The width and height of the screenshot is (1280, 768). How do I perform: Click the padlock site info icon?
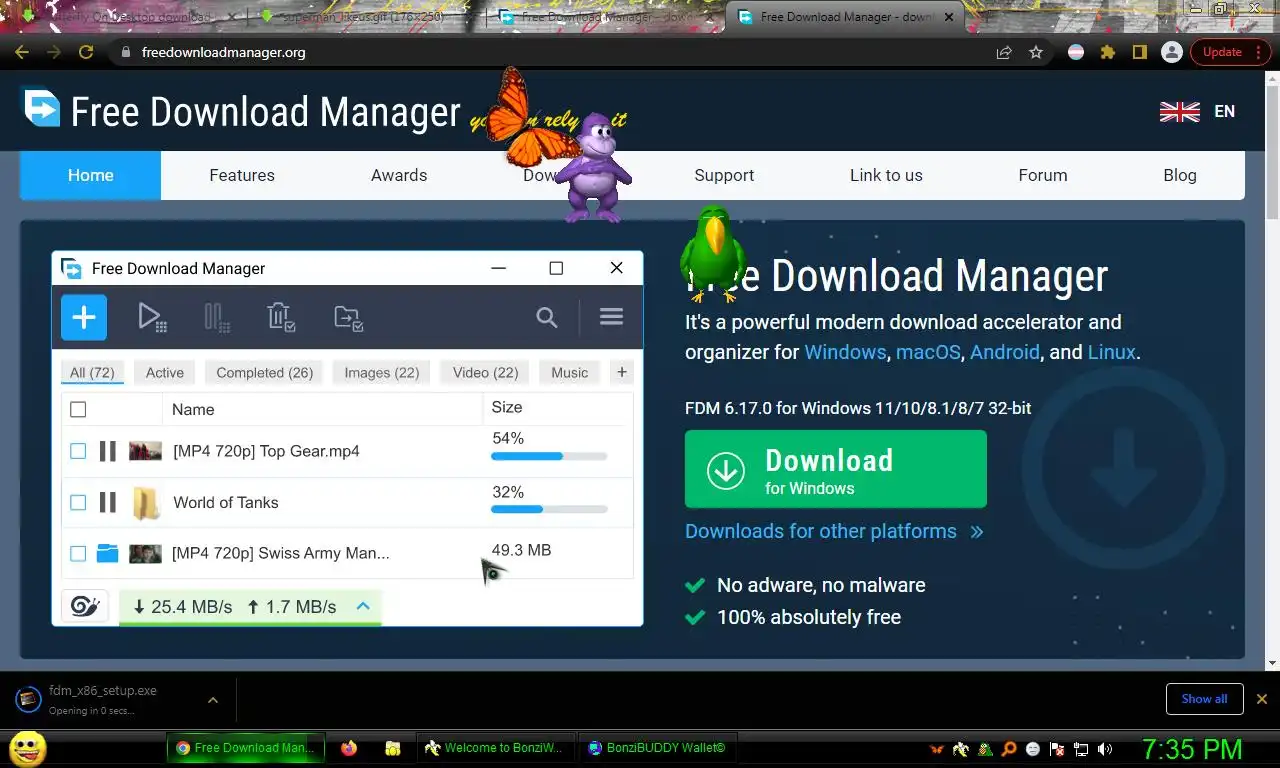(125, 52)
